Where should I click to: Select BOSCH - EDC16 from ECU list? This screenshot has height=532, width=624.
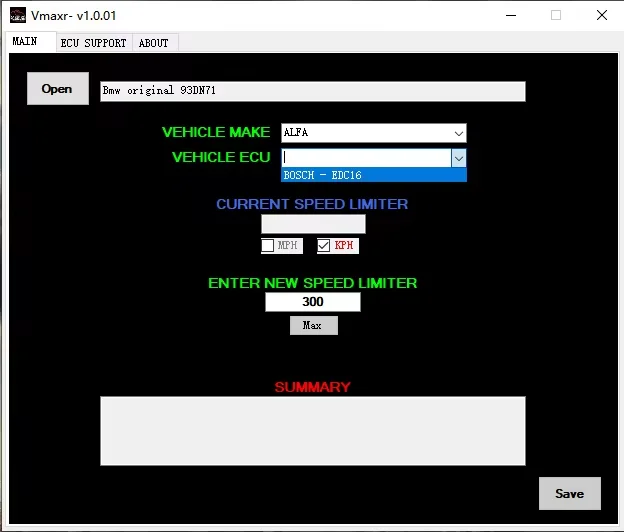pos(373,175)
